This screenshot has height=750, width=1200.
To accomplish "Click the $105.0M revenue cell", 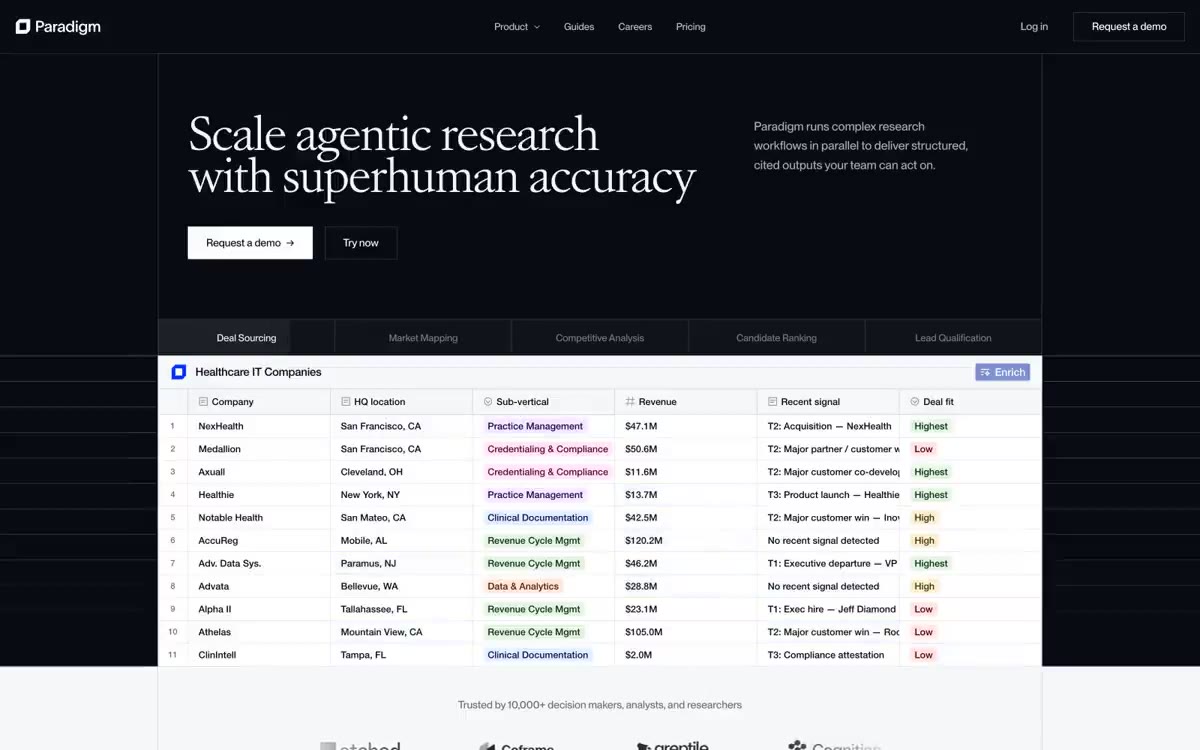I will pos(686,632).
